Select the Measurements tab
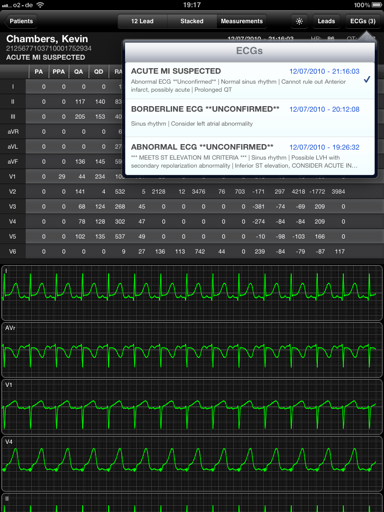 coord(241,21)
